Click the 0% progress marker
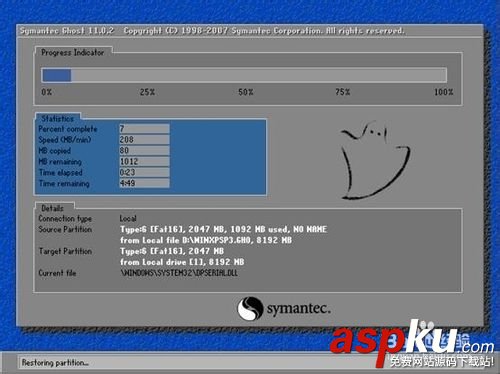 [x=47, y=92]
